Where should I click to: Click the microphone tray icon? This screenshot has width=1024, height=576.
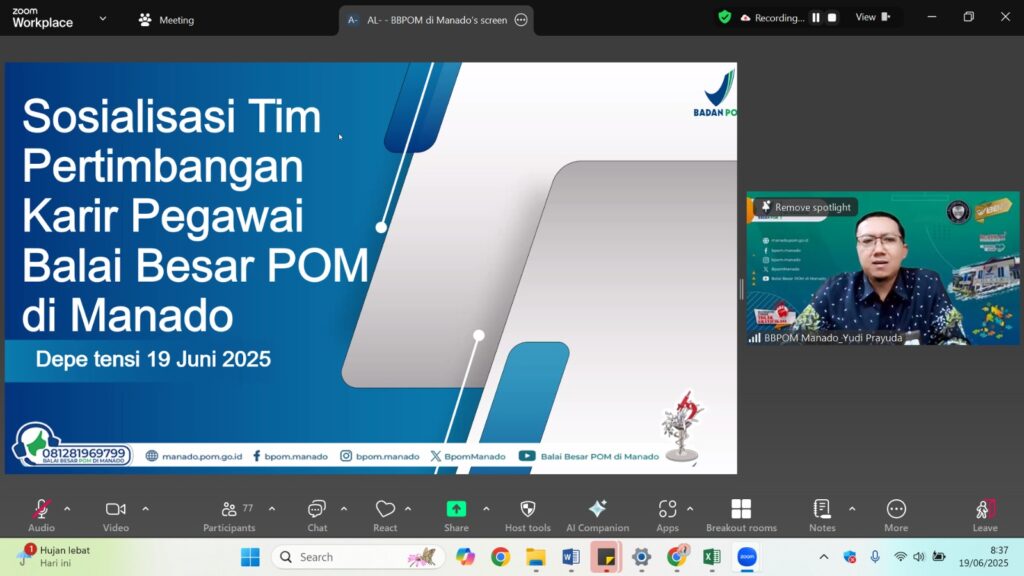click(x=875, y=557)
